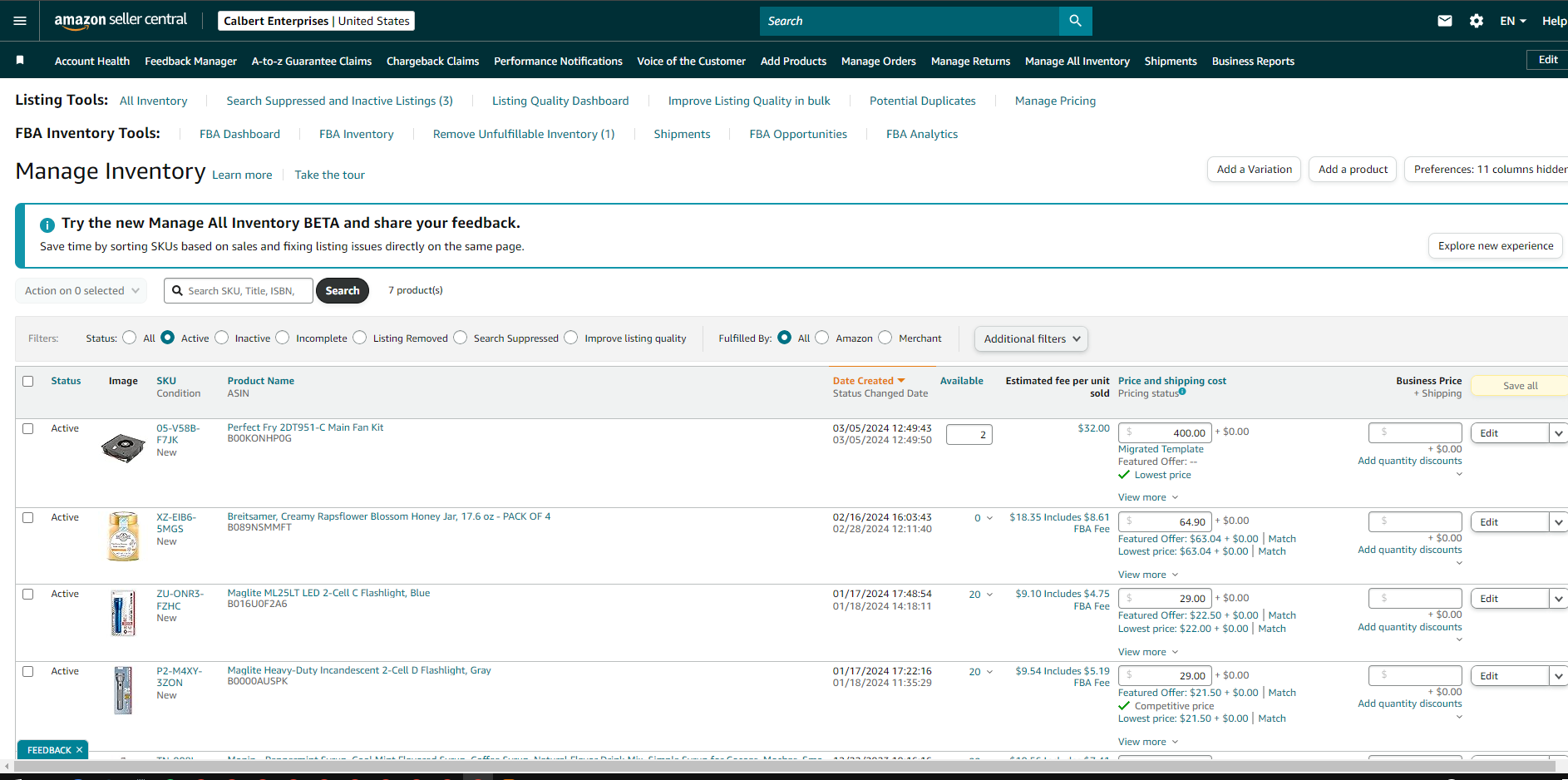Viewport: 1568px width, 780px height.
Task: Select the Incomplete status radio button
Action: (283, 338)
